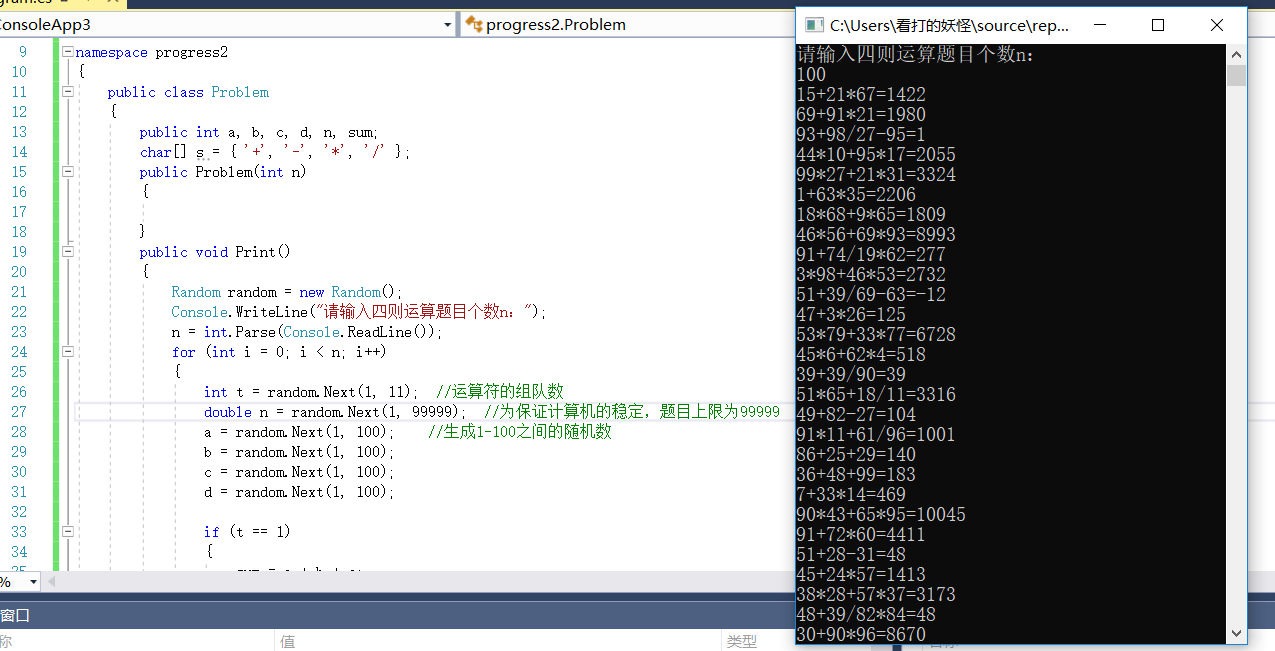Click the 'Random random = new Random();' line
This screenshot has height=651, width=1275.
tap(286, 292)
